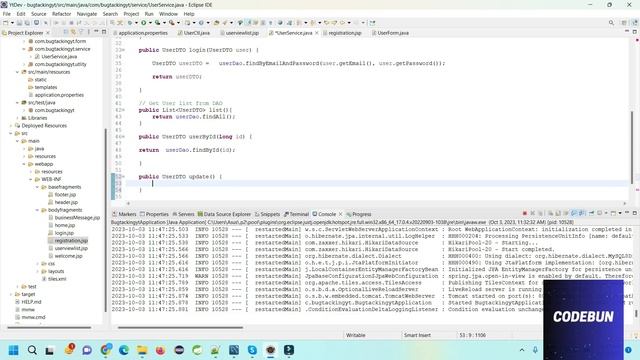The image size is (640, 360).
Task: Click the Save All toolbar icon
Action: click(27, 23)
